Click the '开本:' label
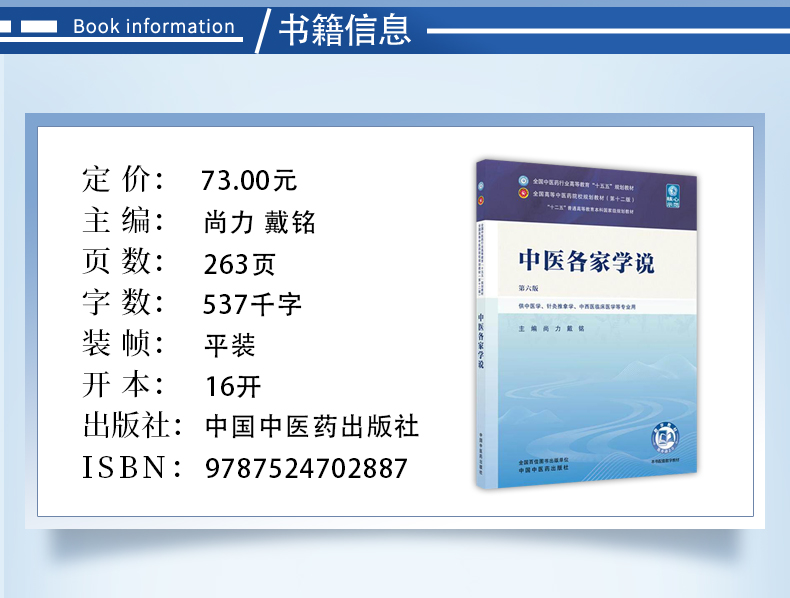The height and width of the screenshot is (598, 790). (123, 384)
